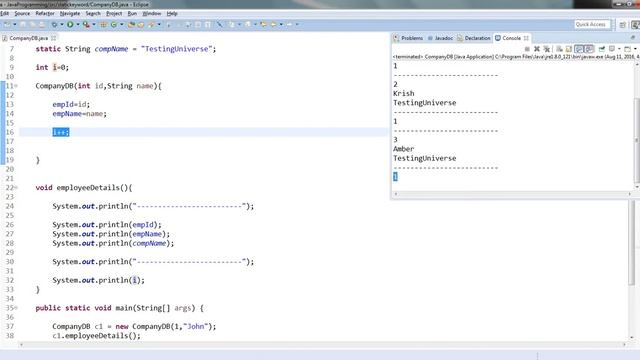The image size is (640, 360).
Task: Click the "TestingUniverse" string literal on line 7
Action: pos(177,49)
